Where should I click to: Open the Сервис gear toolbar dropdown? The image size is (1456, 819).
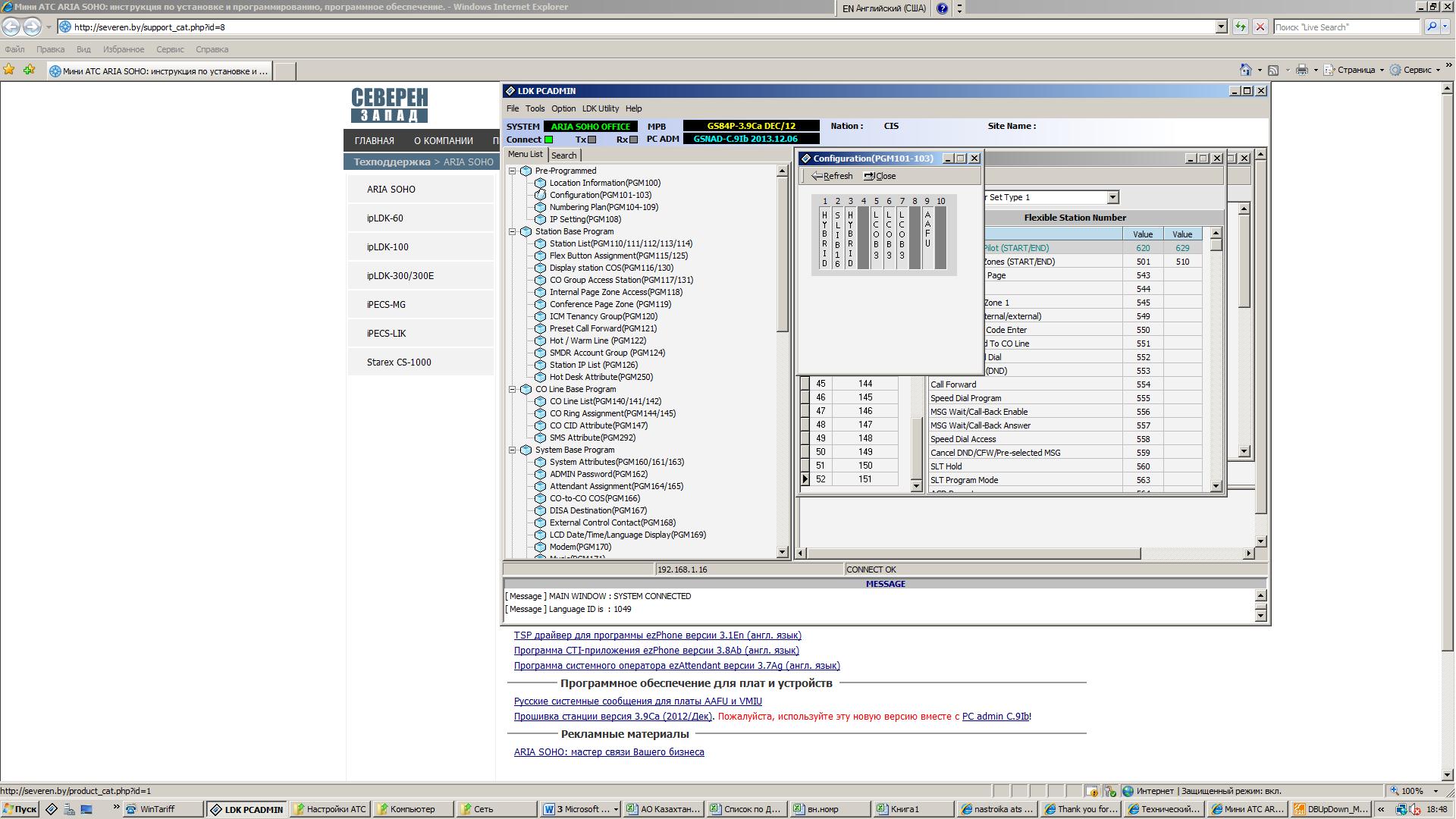[1417, 70]
